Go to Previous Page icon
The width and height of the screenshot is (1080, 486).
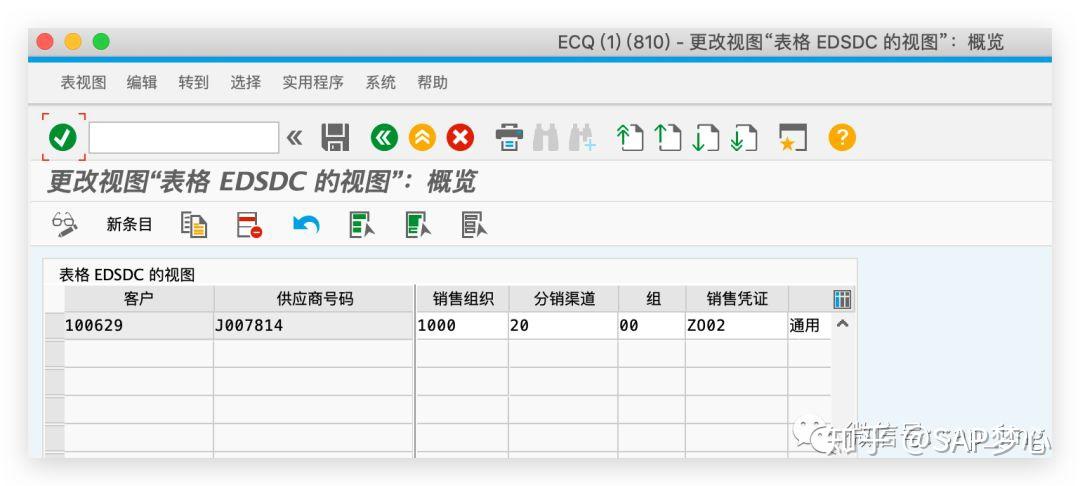[667, 138]
